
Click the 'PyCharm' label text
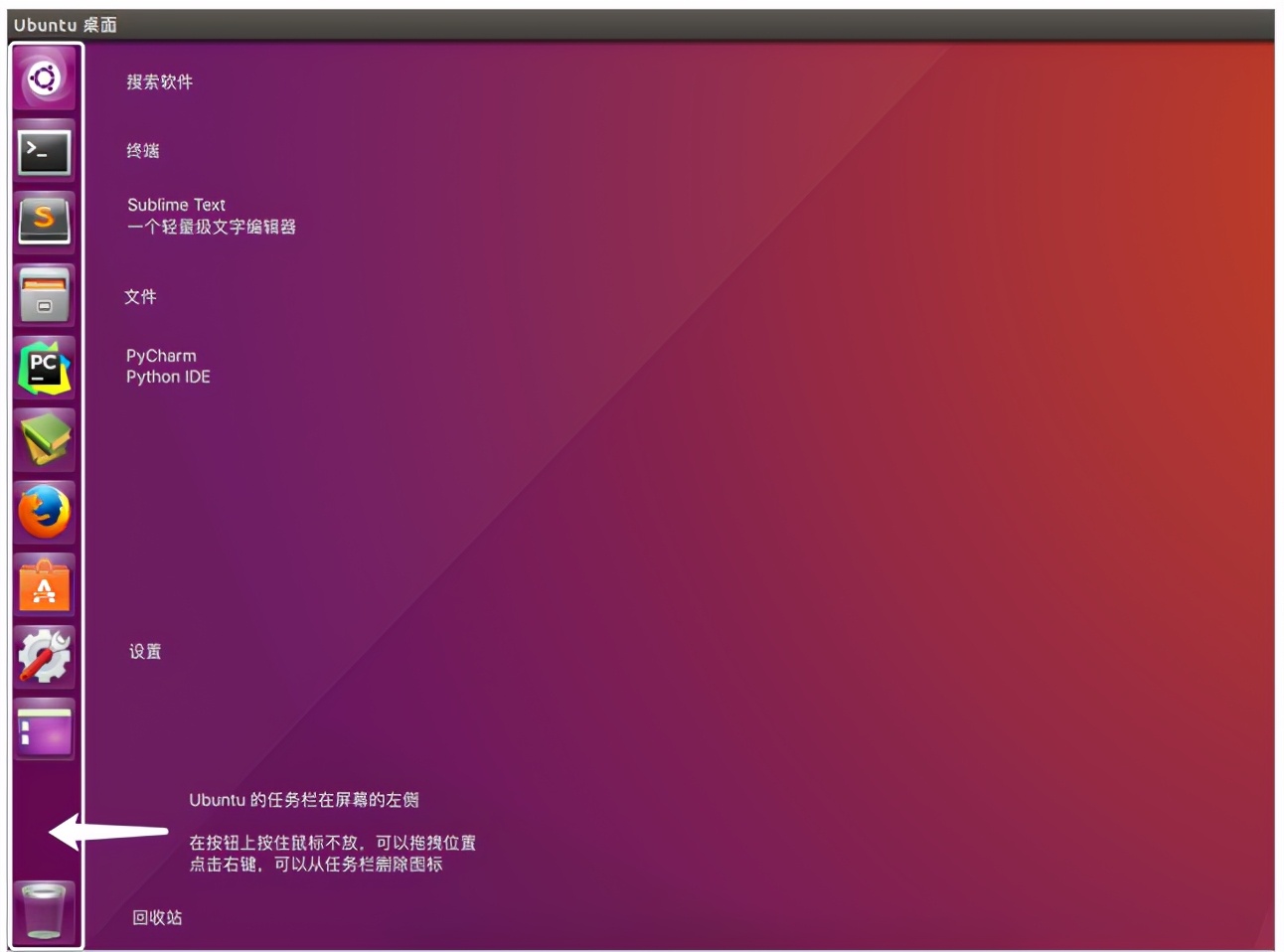pos(161,356)
